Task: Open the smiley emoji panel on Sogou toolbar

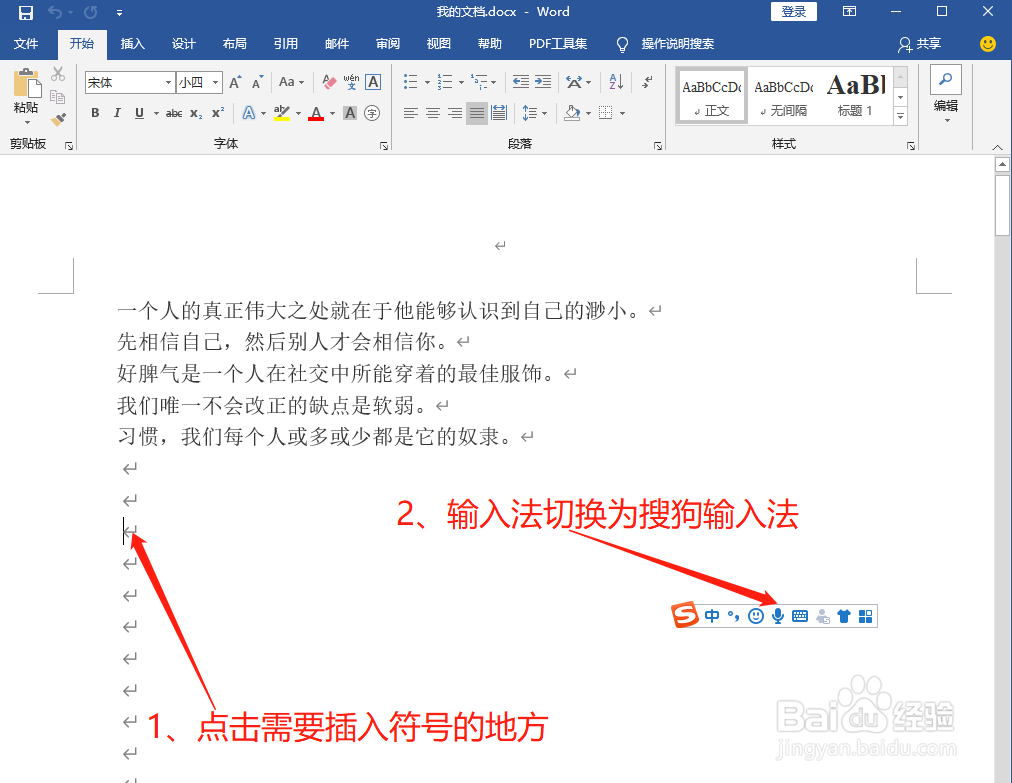Action: tap(757, 615)
